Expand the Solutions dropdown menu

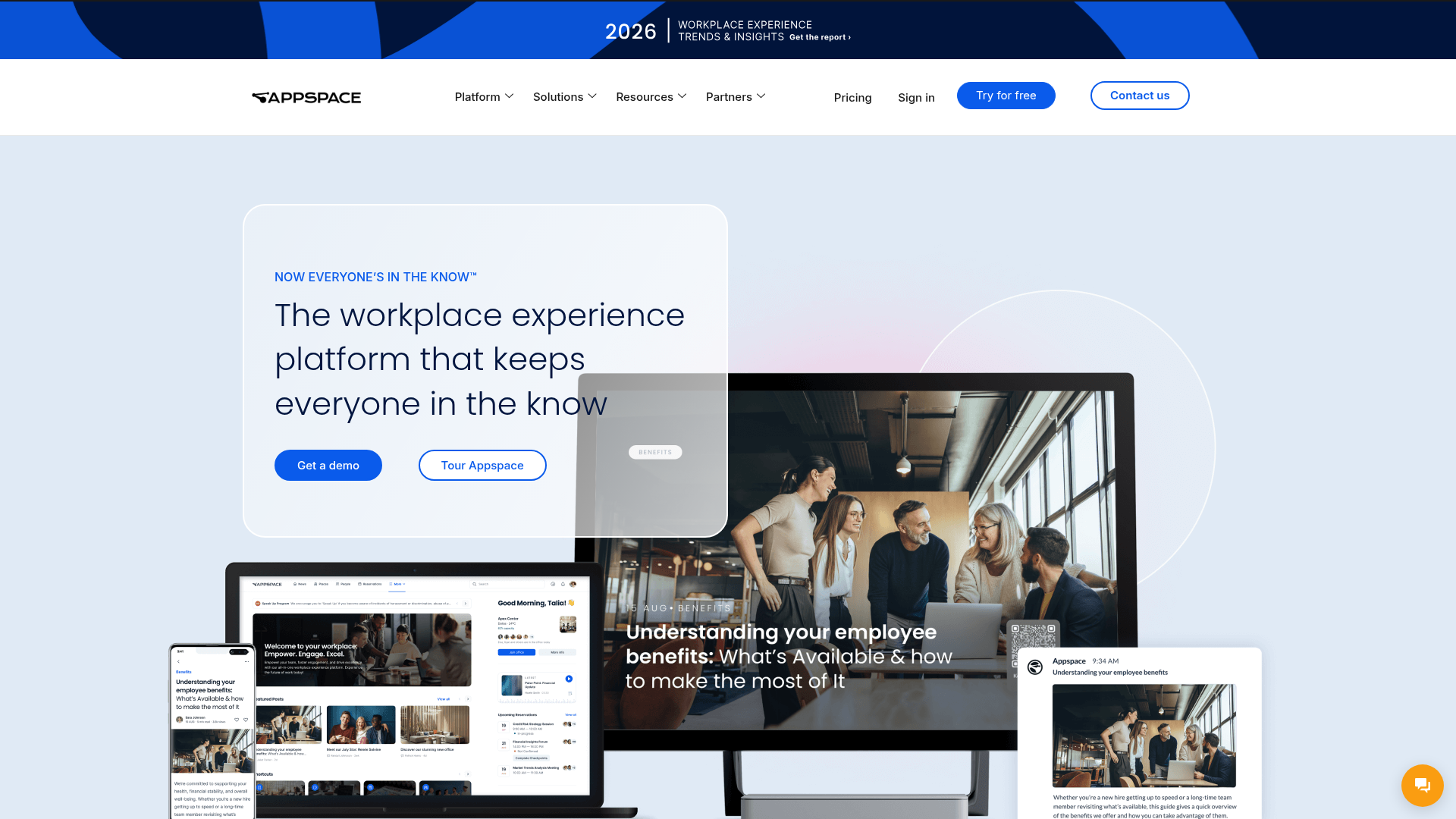[563, 96]
